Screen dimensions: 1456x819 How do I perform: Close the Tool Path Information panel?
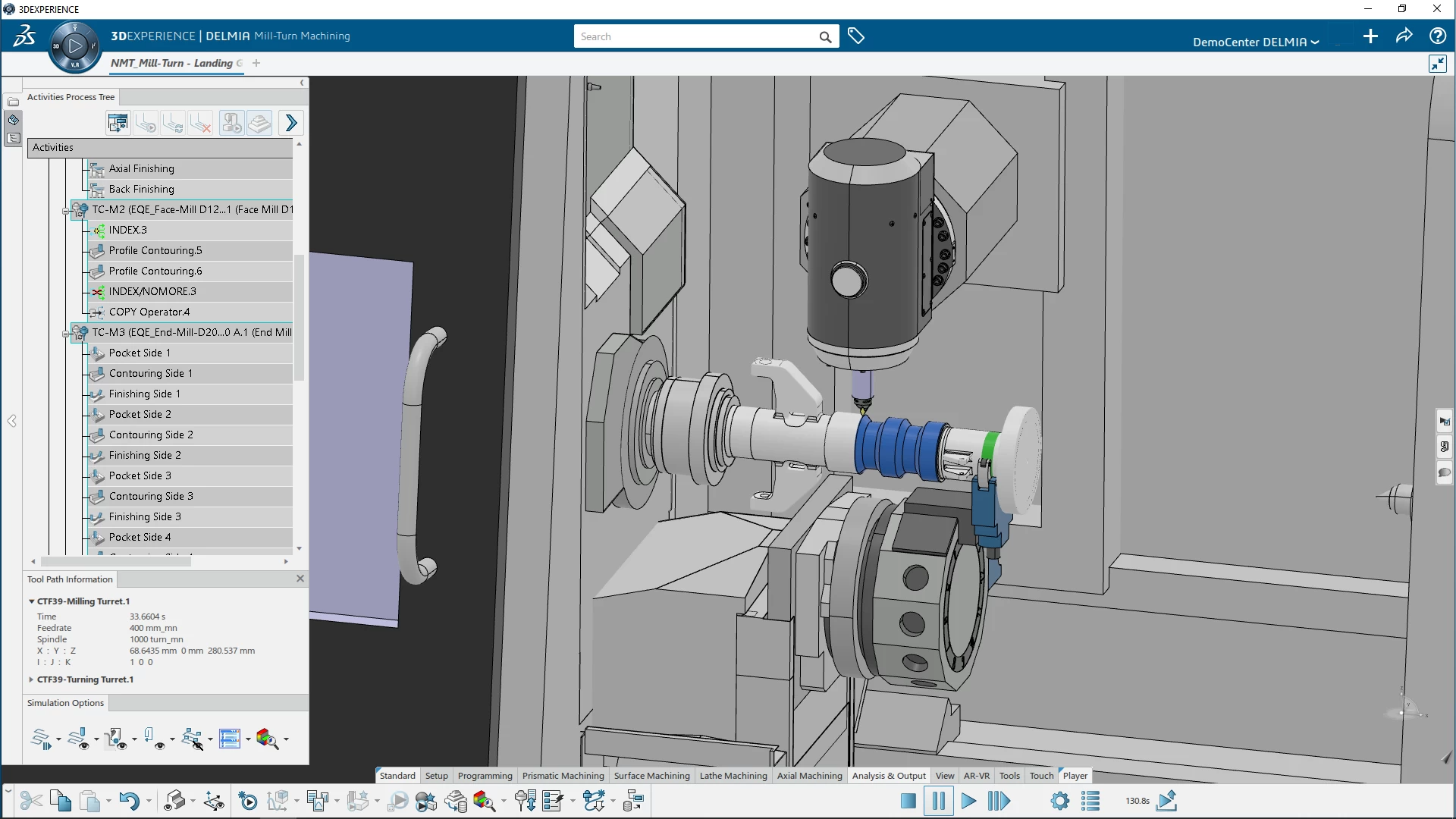click(x=300, y=579)
